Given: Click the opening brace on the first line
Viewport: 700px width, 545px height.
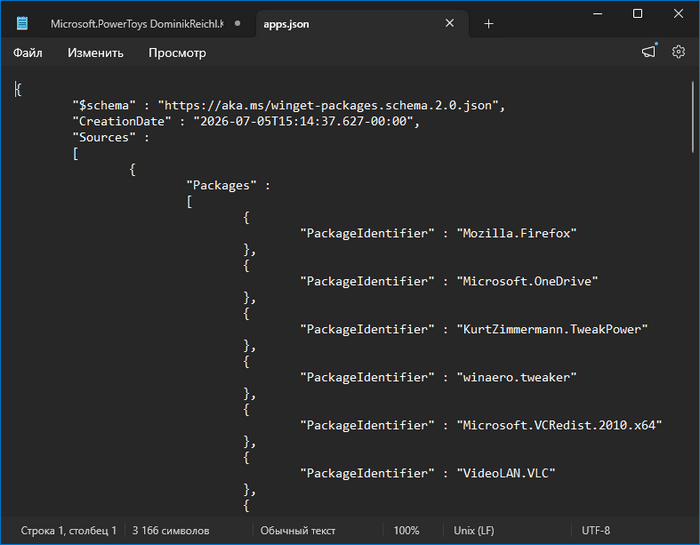Looking at the screenshot, I should click(18, 90).
